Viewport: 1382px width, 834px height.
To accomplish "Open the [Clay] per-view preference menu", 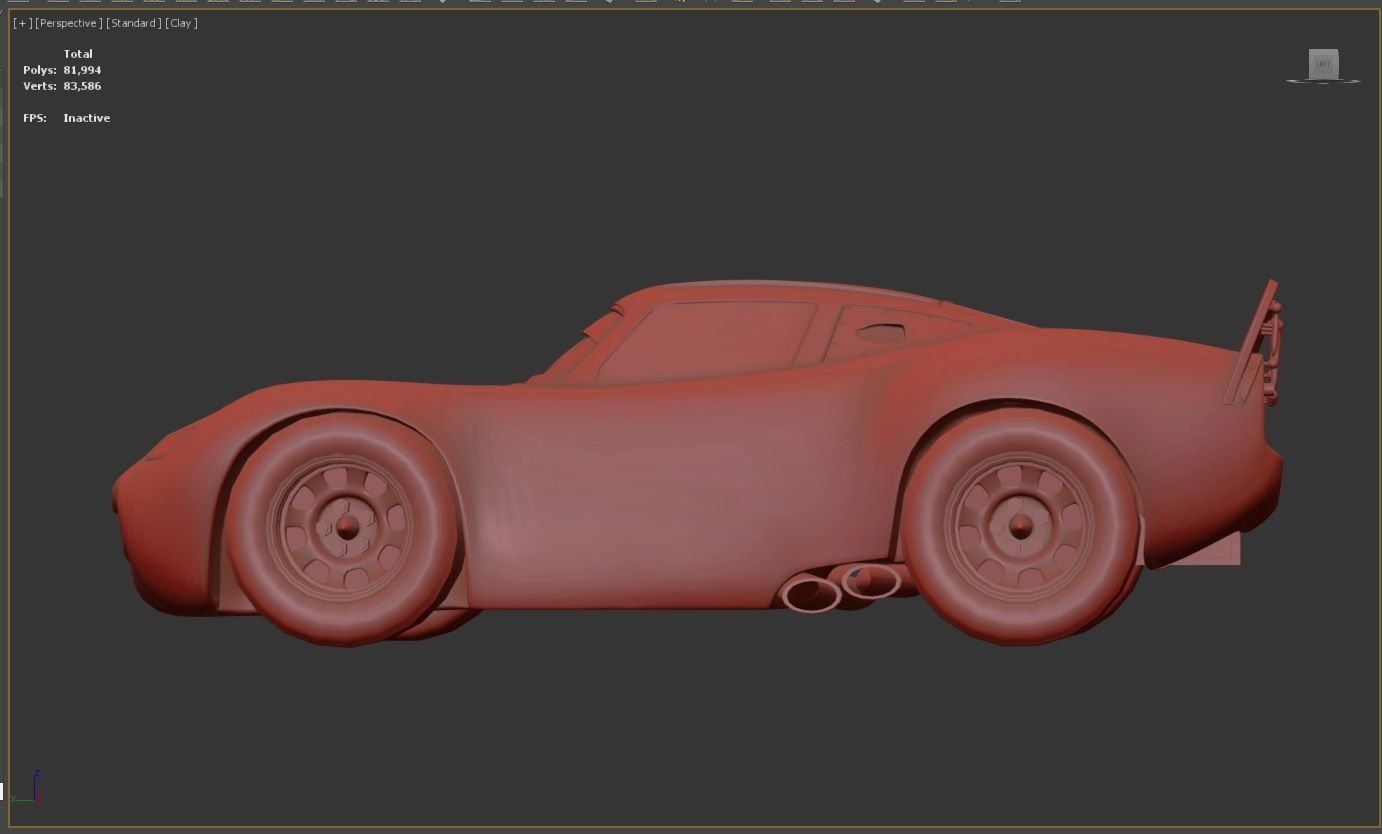I will point(181,23).
